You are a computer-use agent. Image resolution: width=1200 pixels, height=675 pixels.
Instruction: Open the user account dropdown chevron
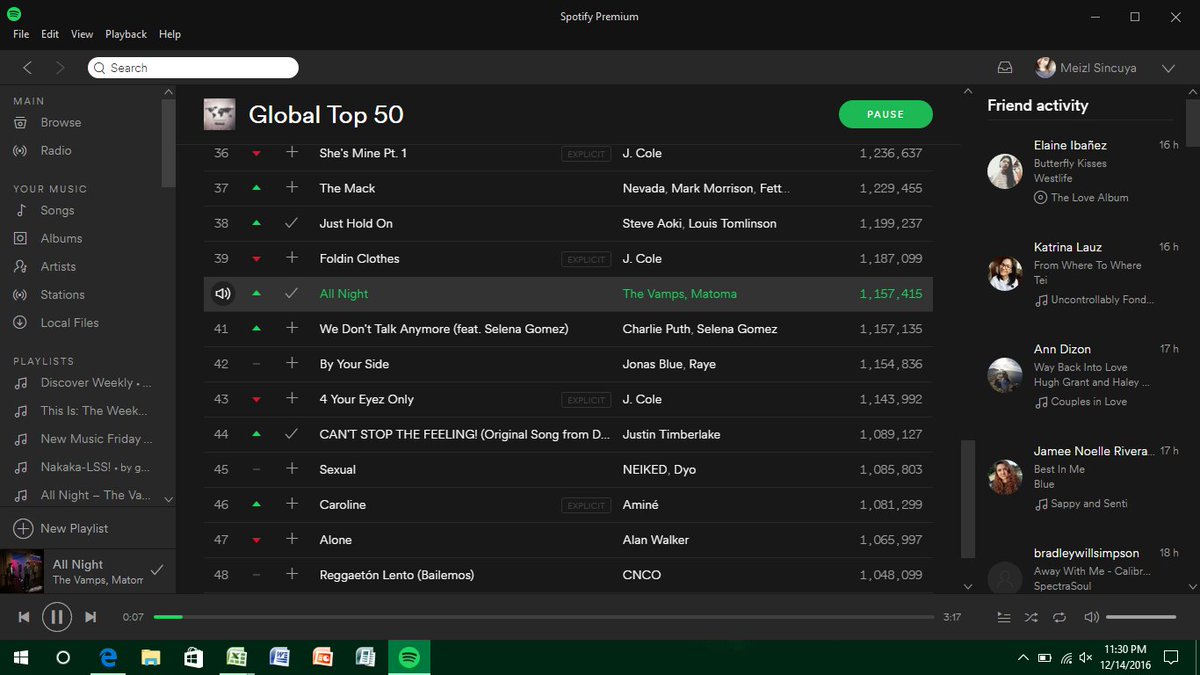click(x=1168, y=68)
